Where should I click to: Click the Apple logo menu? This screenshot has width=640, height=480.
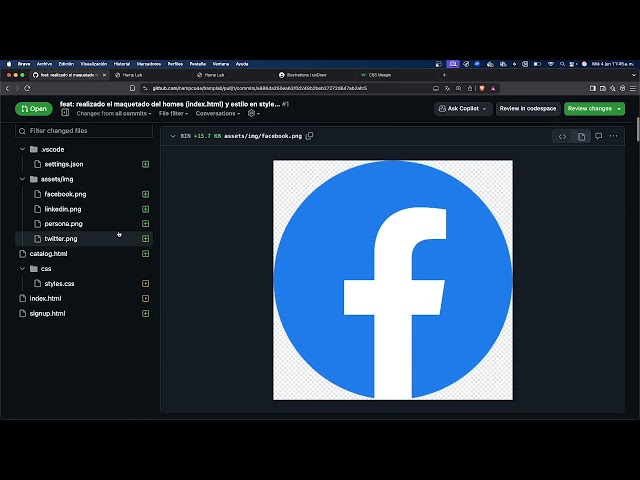pos(9,64)
